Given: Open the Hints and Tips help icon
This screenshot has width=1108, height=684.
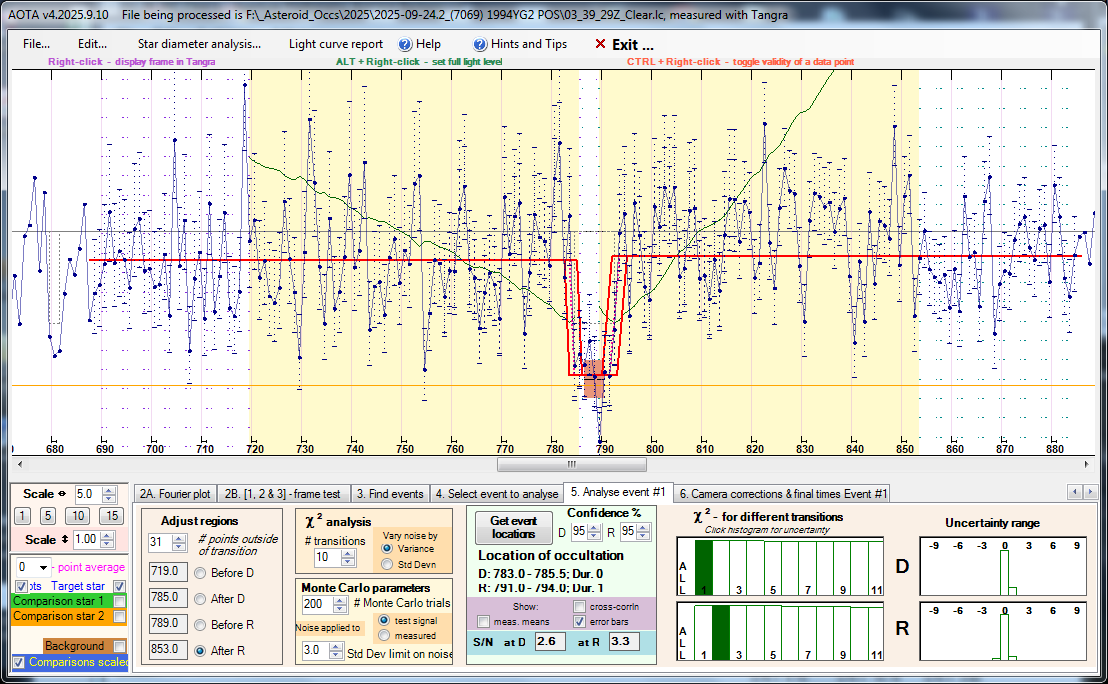Looking at the screenshot, I should (481, 44).
